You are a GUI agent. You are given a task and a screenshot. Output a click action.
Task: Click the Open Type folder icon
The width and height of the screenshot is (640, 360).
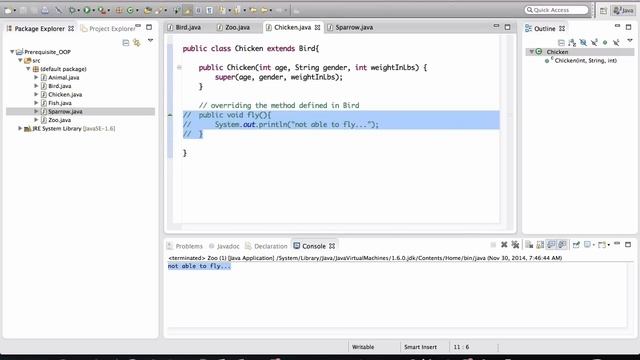[148, 10]
